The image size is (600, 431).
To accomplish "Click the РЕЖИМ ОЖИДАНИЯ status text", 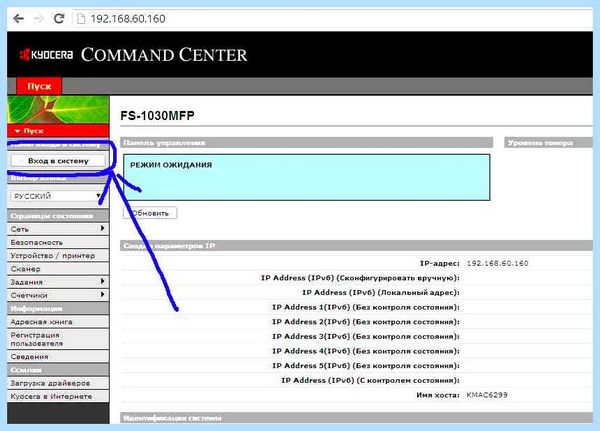I will [x=171, y=165].
